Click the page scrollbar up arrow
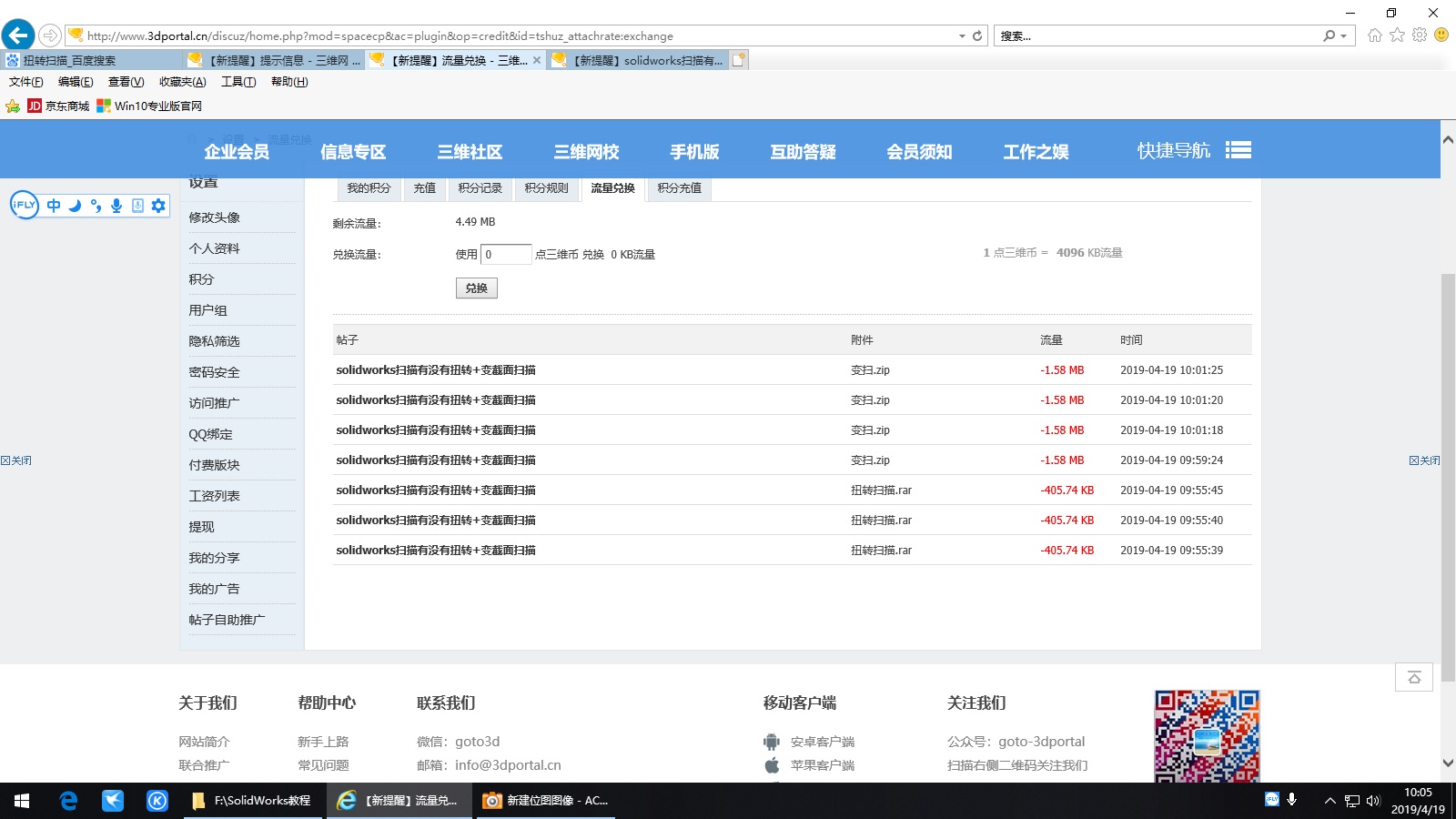 point(1448,139)
